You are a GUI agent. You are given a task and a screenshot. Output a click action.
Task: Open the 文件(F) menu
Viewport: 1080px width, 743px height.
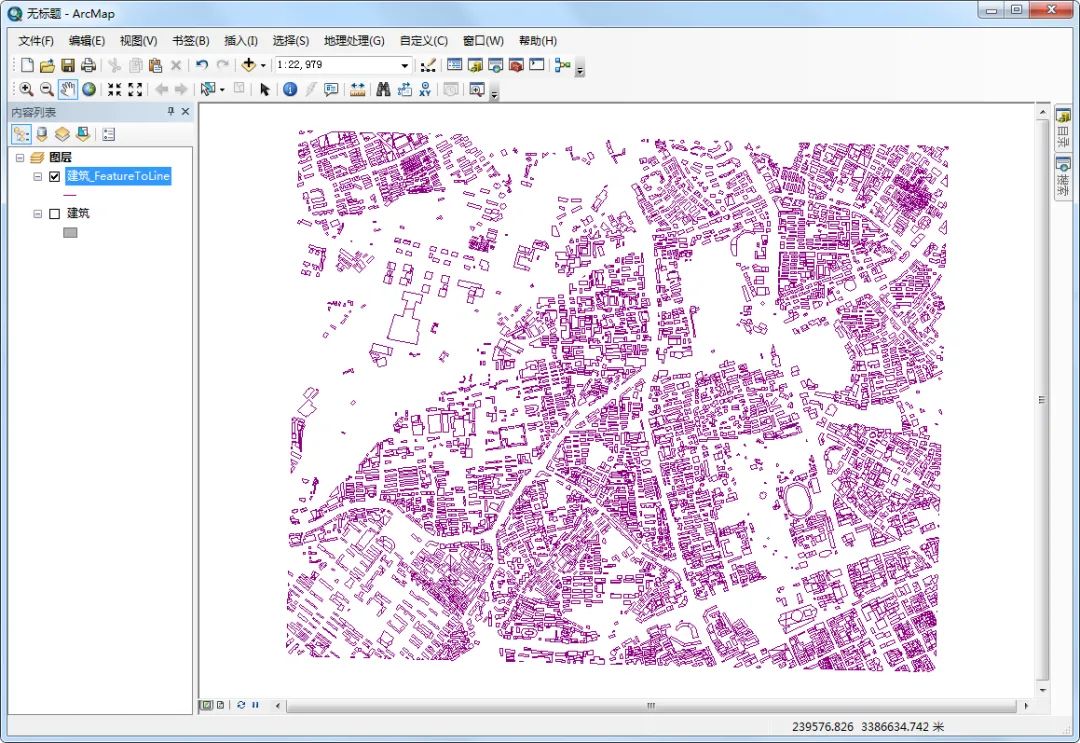click(36, 41)
